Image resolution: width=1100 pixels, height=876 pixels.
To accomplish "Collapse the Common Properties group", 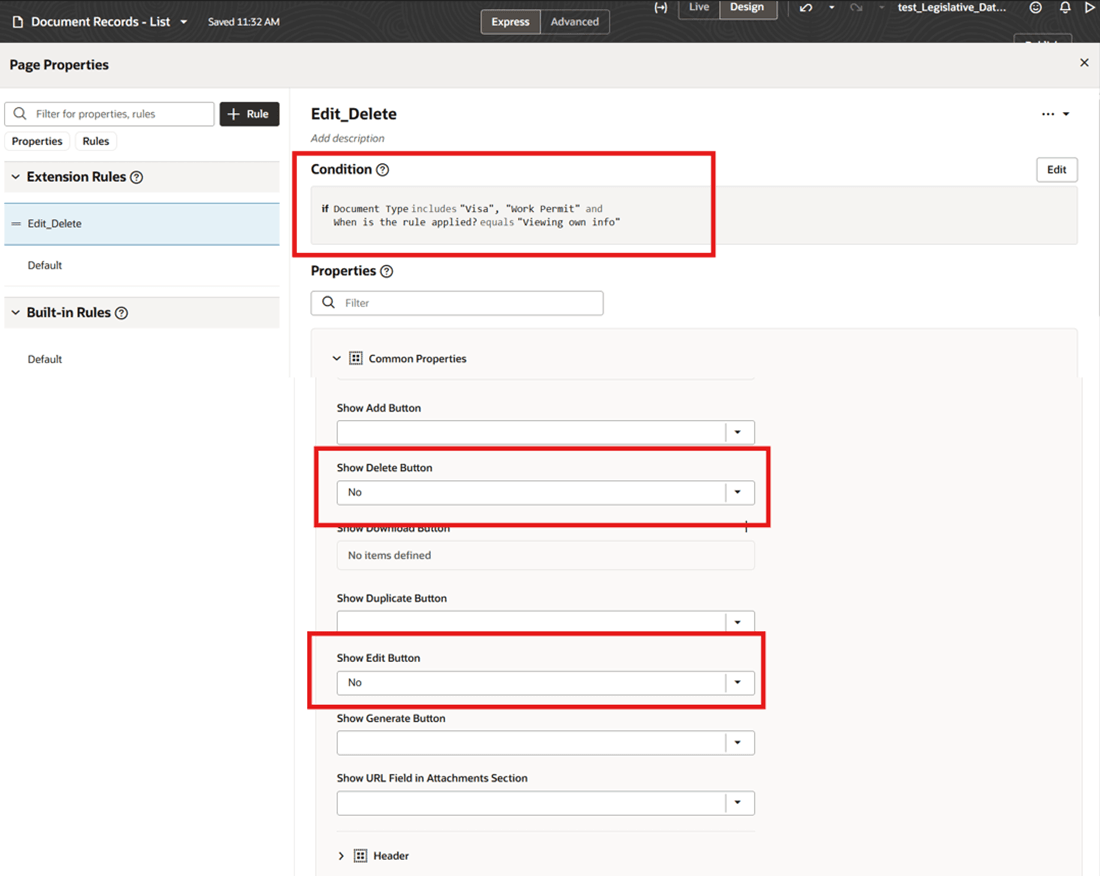I will tap(337, 358).
